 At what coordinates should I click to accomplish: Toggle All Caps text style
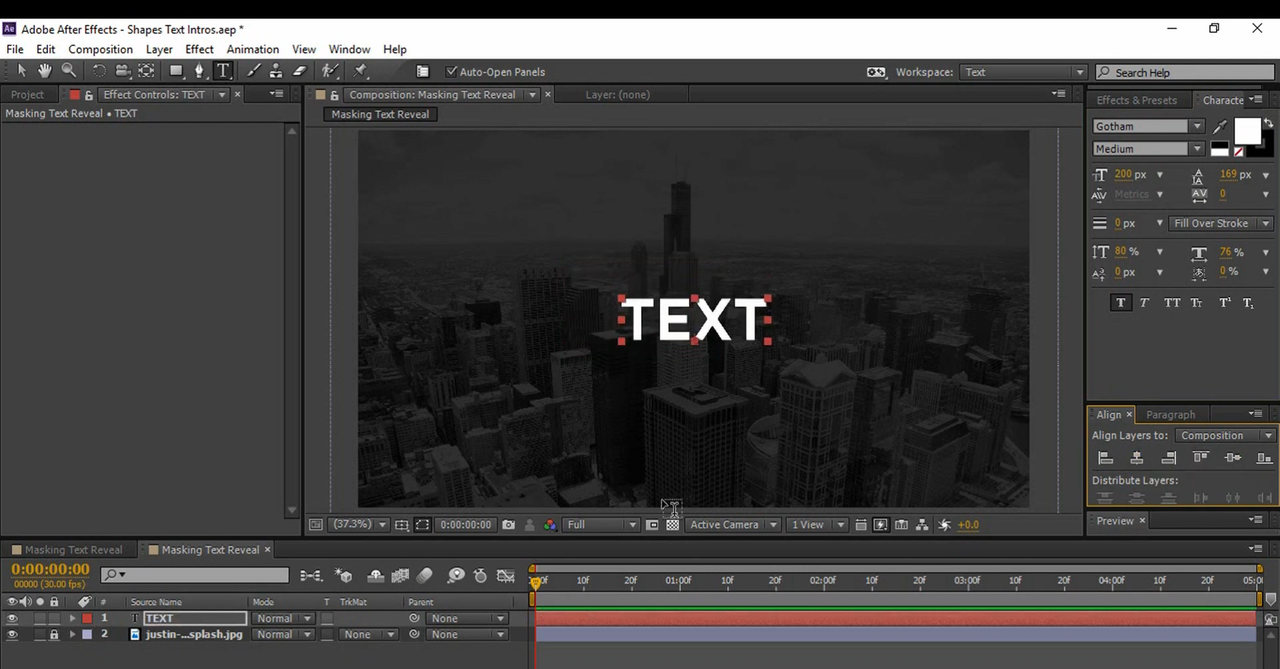1172,302
